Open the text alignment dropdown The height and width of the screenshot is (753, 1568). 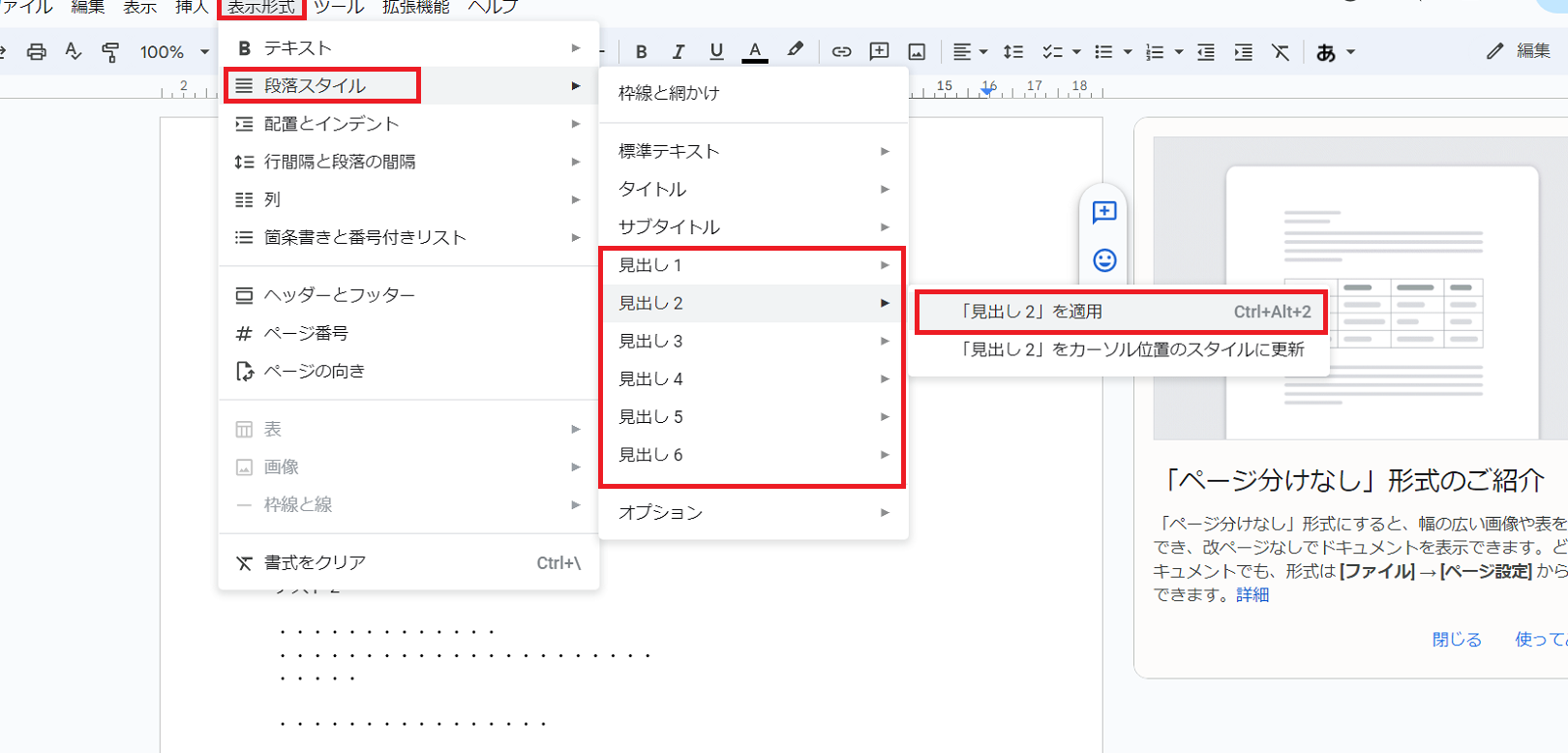click(x=970, y=52)
